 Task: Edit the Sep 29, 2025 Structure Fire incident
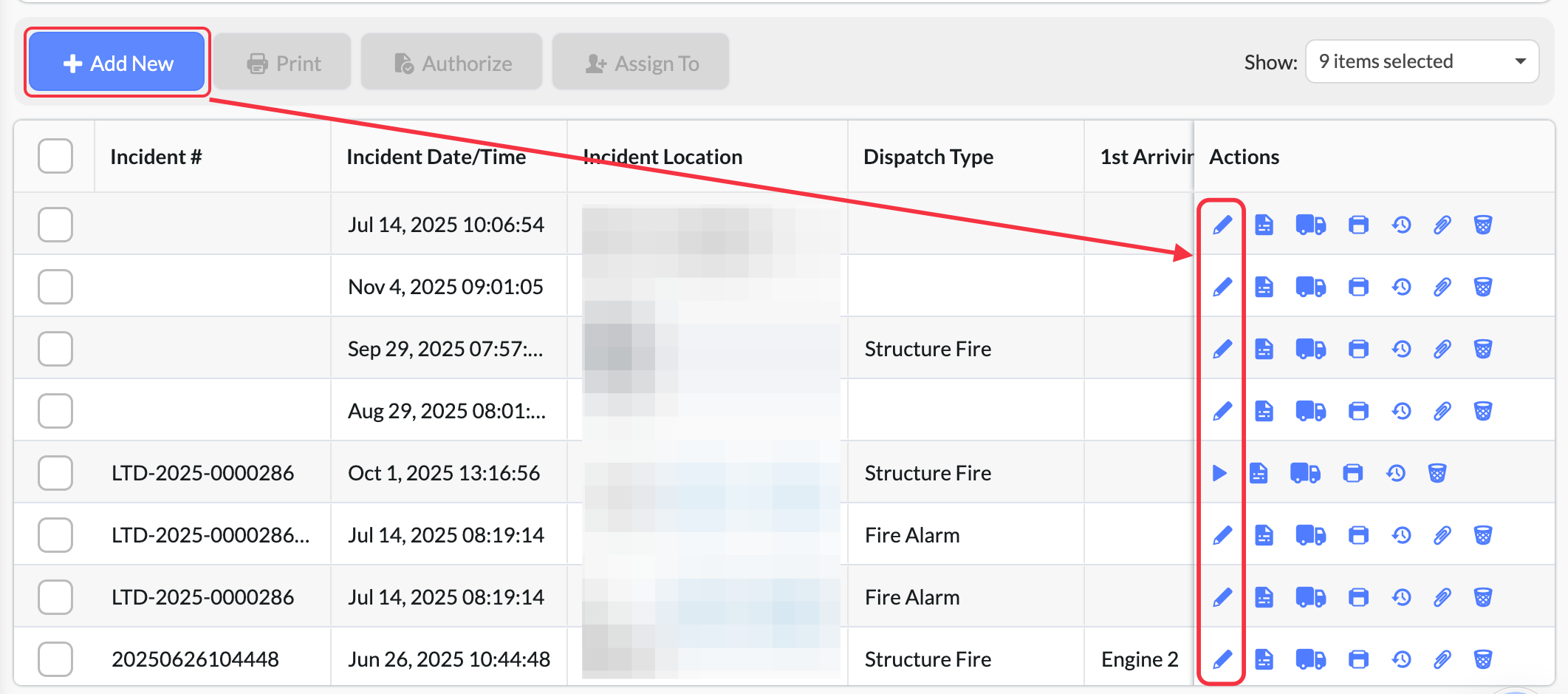click(x=1222, y=349)
